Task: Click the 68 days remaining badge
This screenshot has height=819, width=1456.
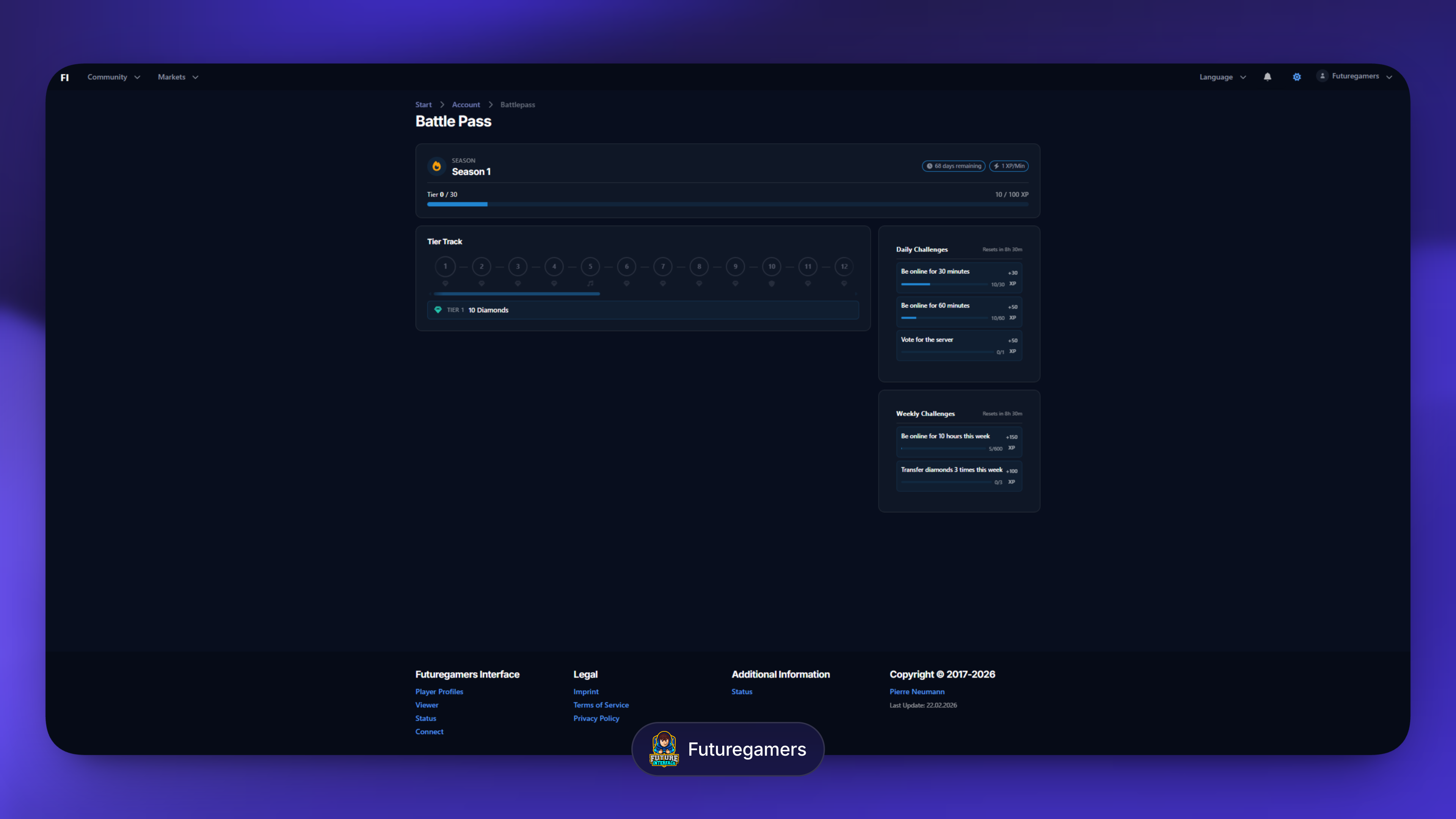Action: click(x=954, y=166)
